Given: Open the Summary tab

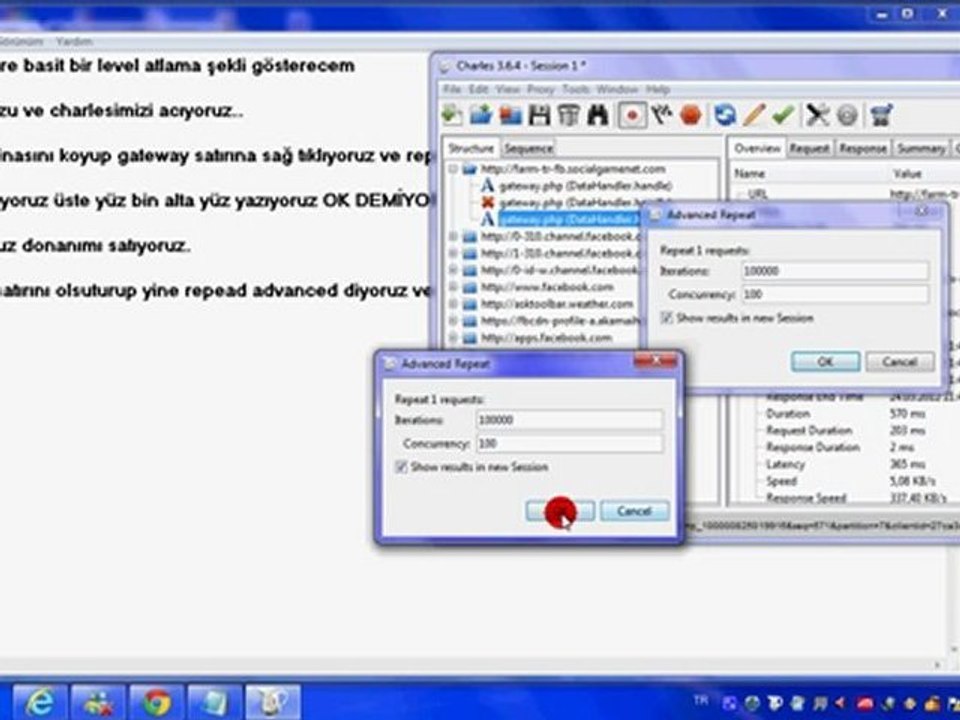Looking at the screenshot, I should (921, 148).
